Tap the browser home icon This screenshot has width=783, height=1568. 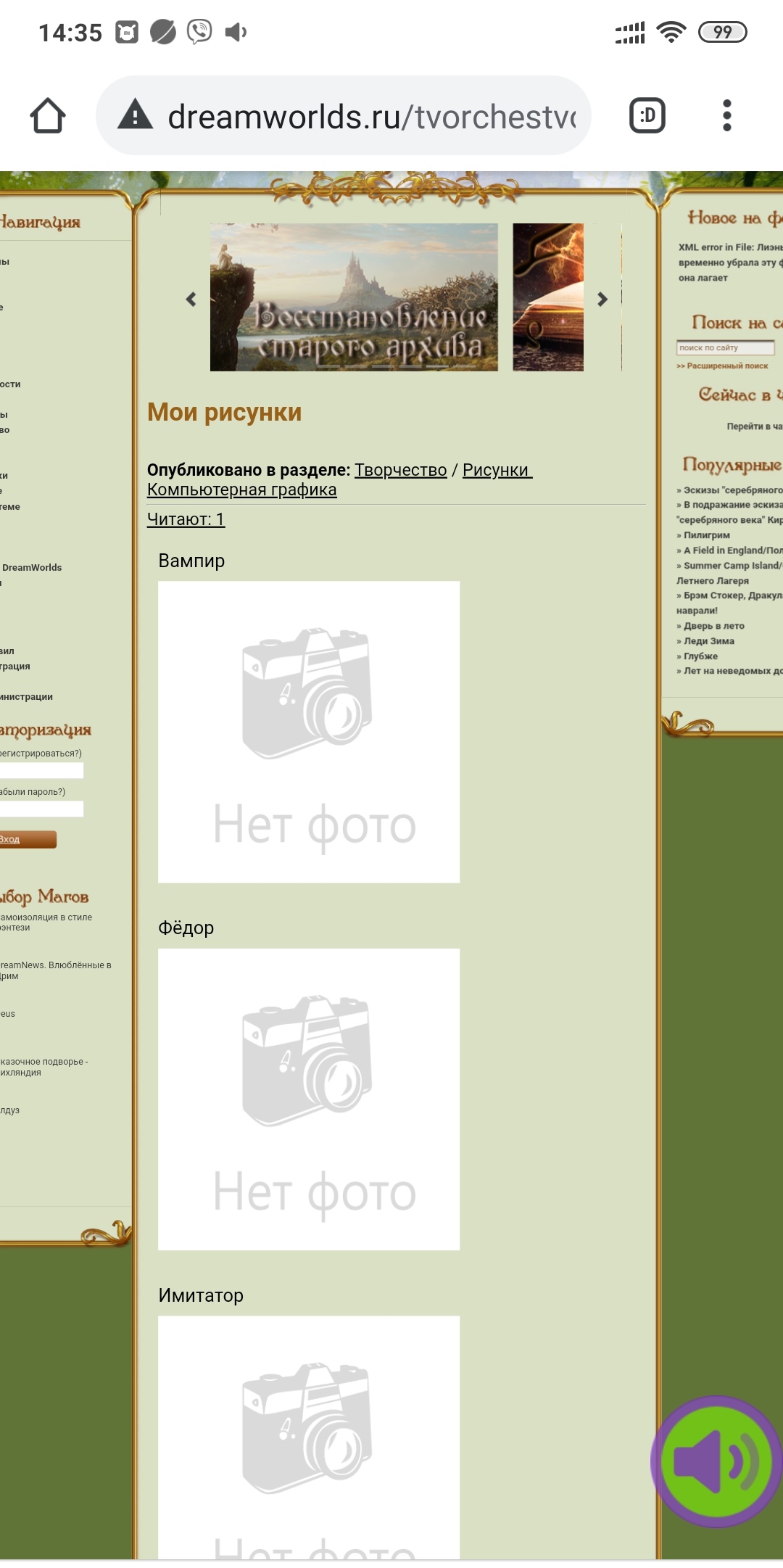point(48,116)
